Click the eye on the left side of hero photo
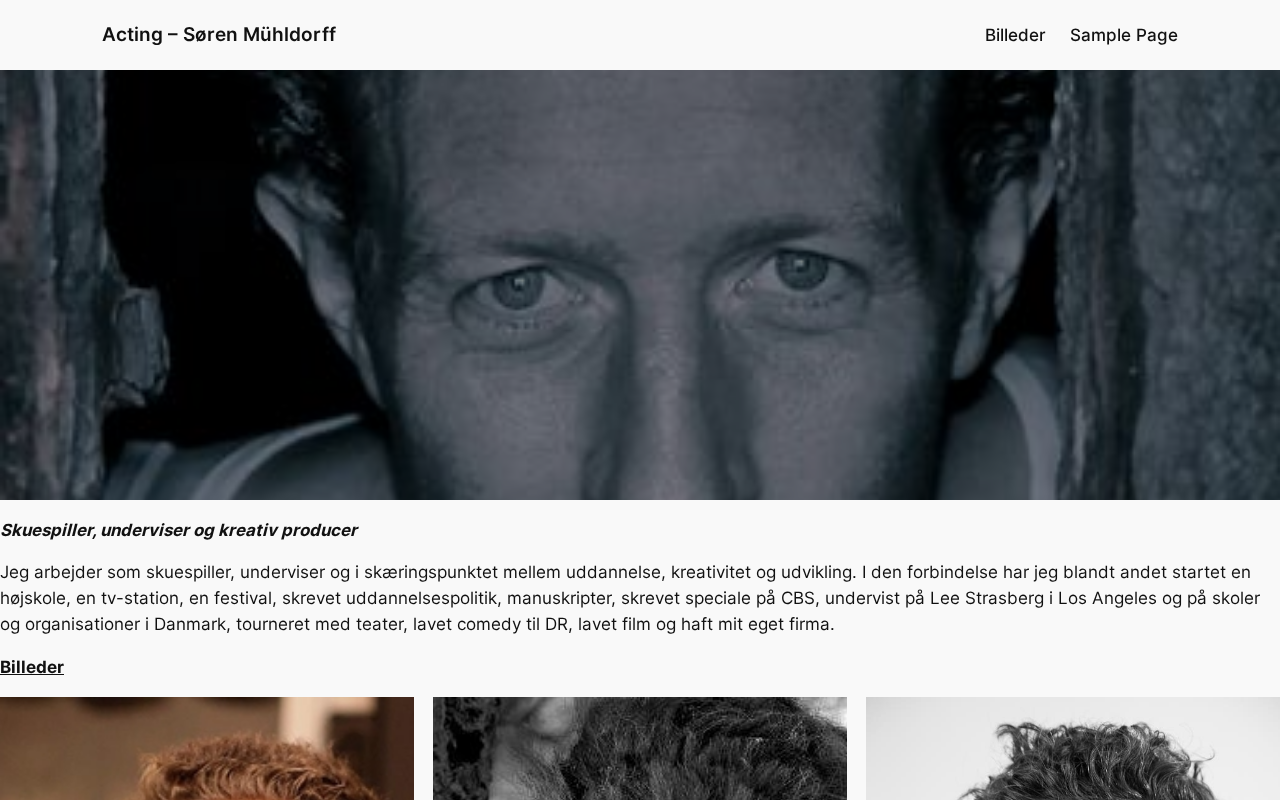The image size is (1280, 800). [517, 290]
